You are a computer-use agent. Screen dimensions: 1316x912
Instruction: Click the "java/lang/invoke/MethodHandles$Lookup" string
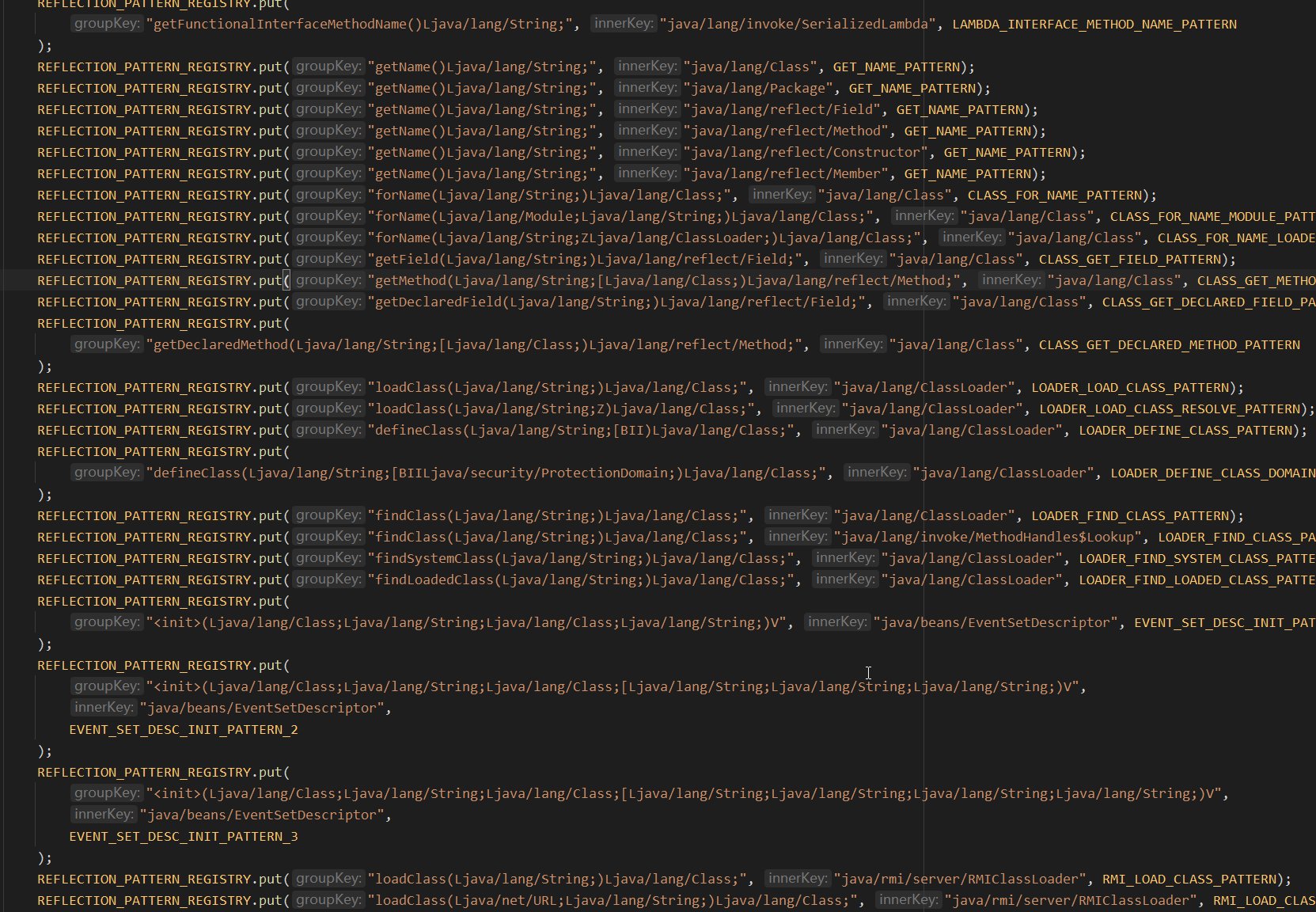(x=988, y=538)
